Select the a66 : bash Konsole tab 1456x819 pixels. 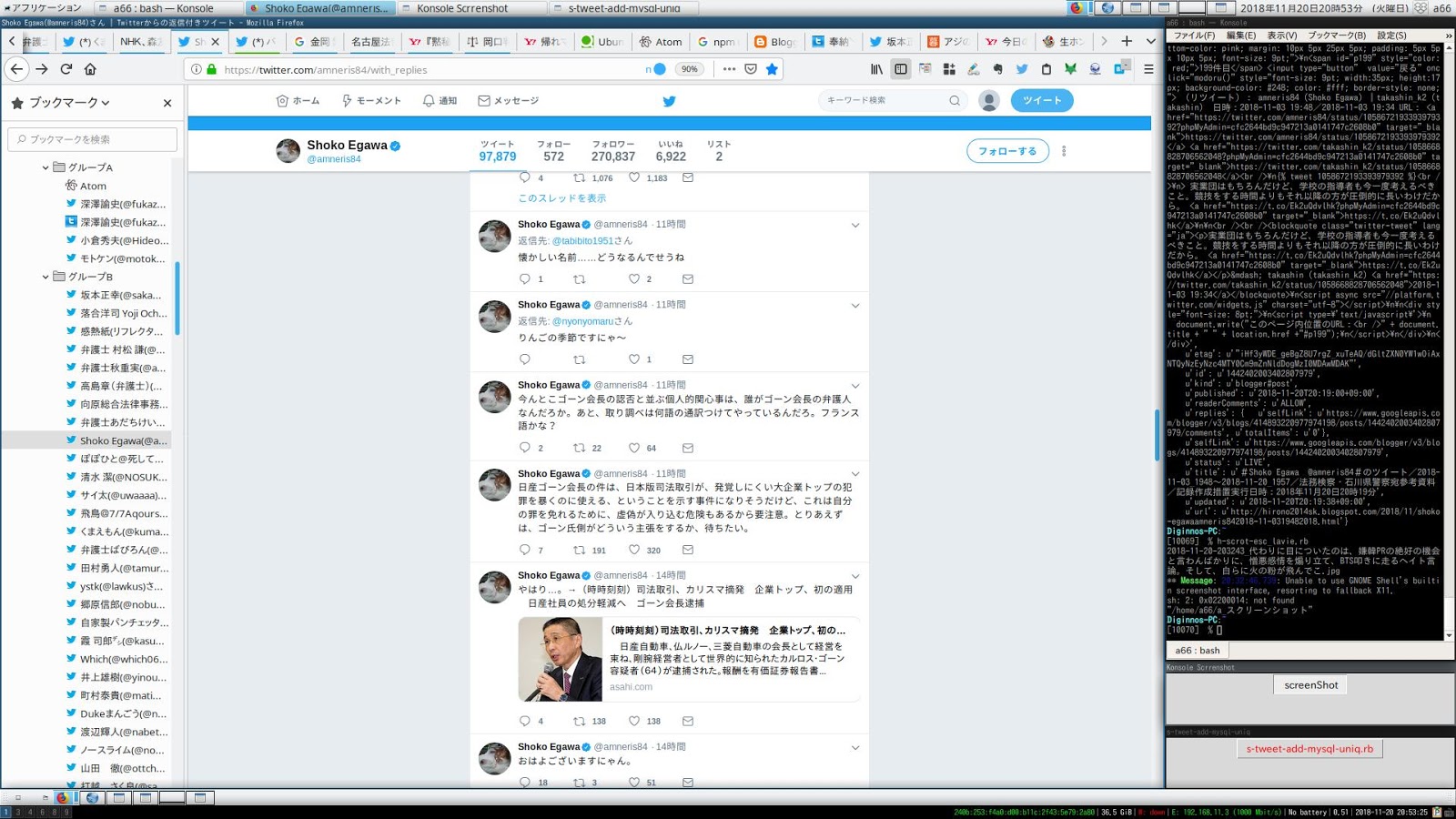coord(1198,651)
